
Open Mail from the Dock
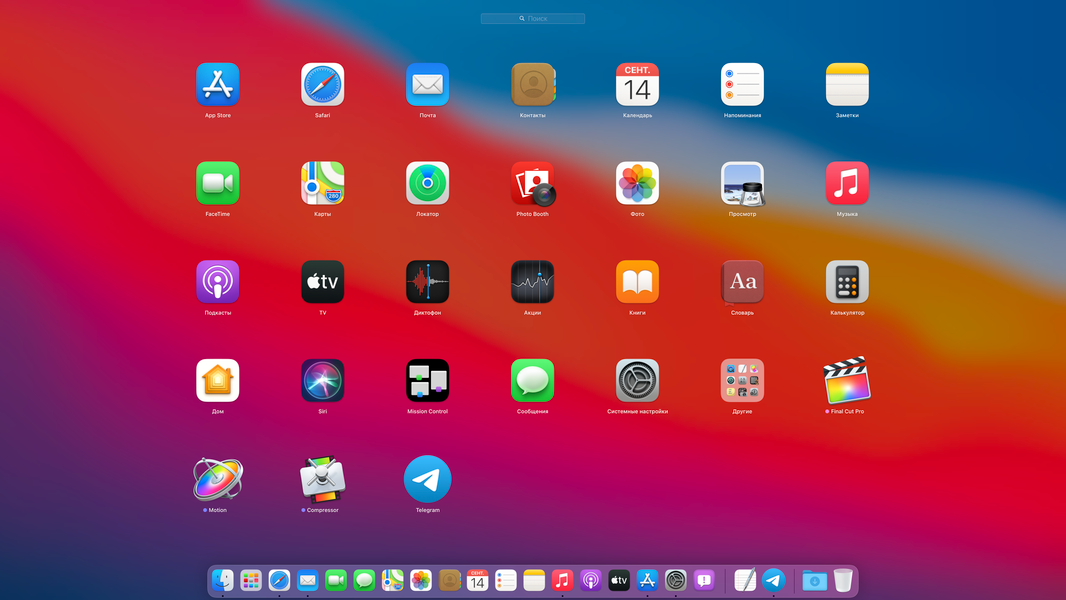click(x=307, y=580)
